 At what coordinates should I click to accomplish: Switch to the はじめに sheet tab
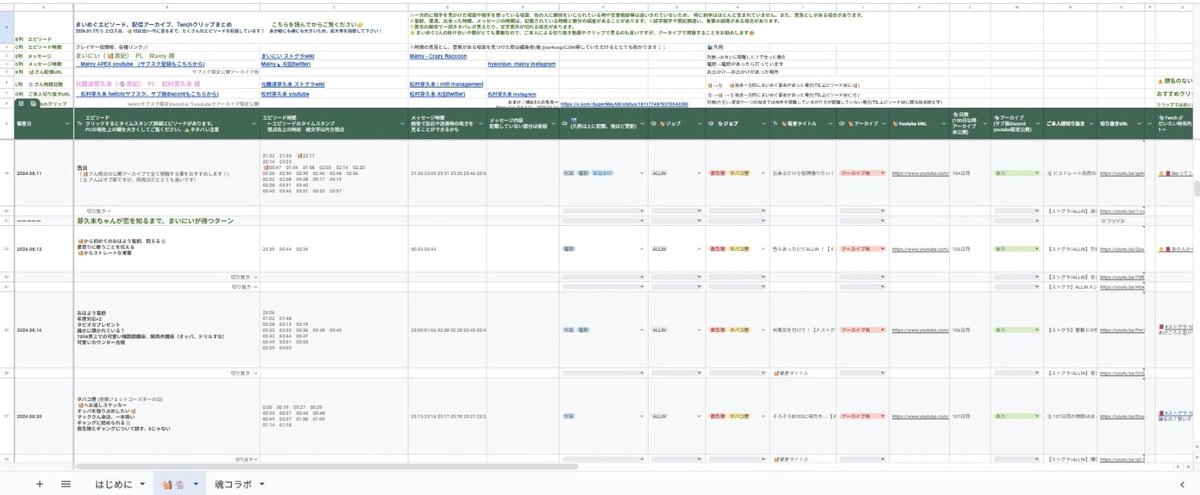[x=113, y=483]
